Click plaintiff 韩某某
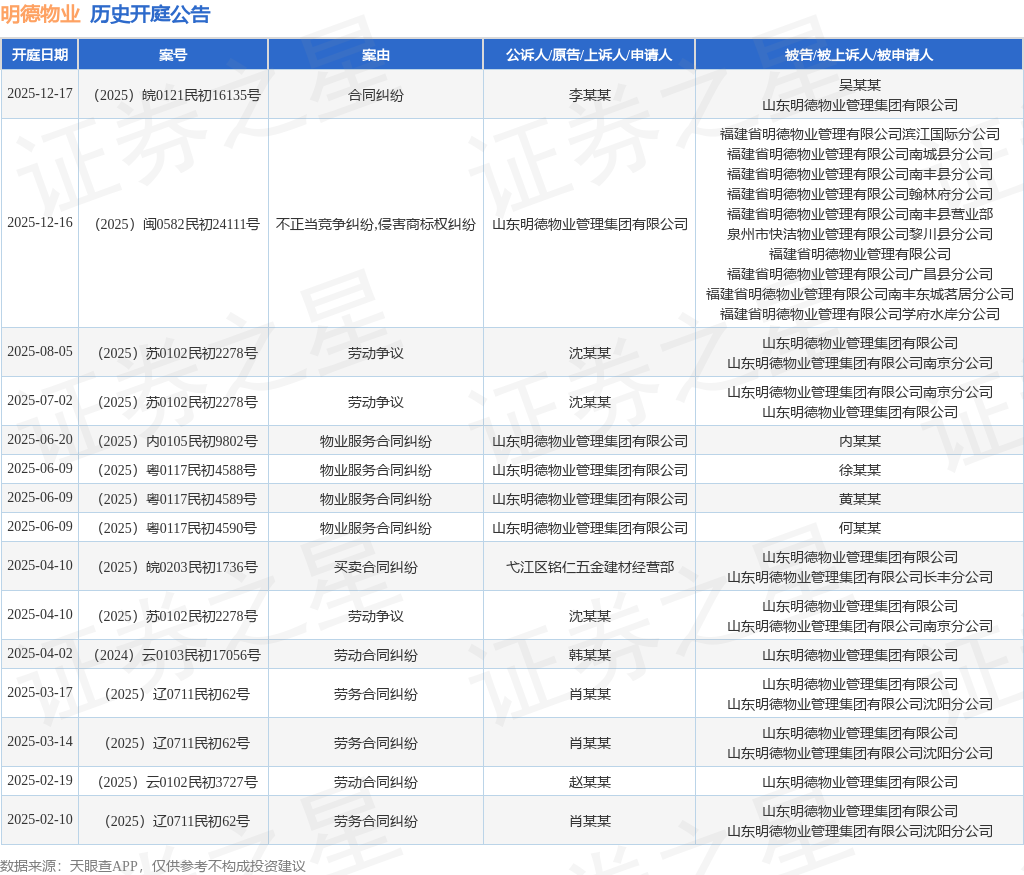This screenshot has width=1024, height=875. click(589, 655)
